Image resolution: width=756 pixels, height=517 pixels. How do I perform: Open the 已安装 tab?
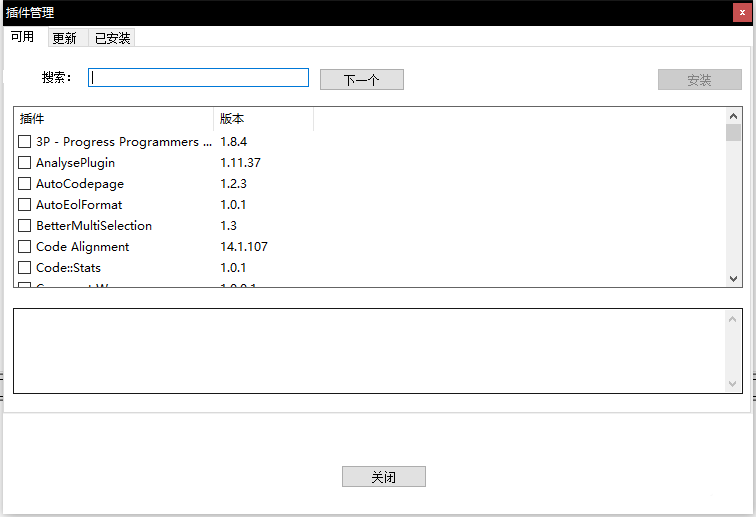[x=112, y=38]
